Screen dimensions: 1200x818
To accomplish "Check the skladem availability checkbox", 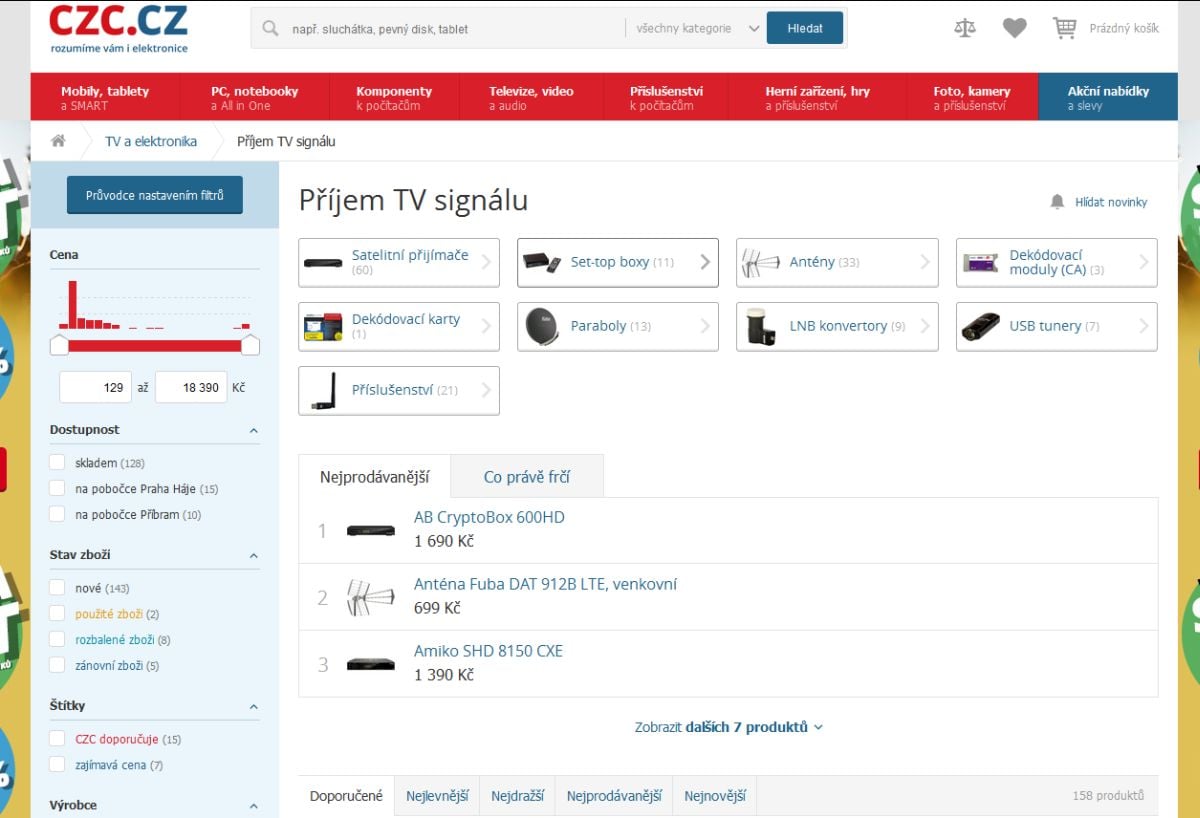I will (x=58, y=463).
